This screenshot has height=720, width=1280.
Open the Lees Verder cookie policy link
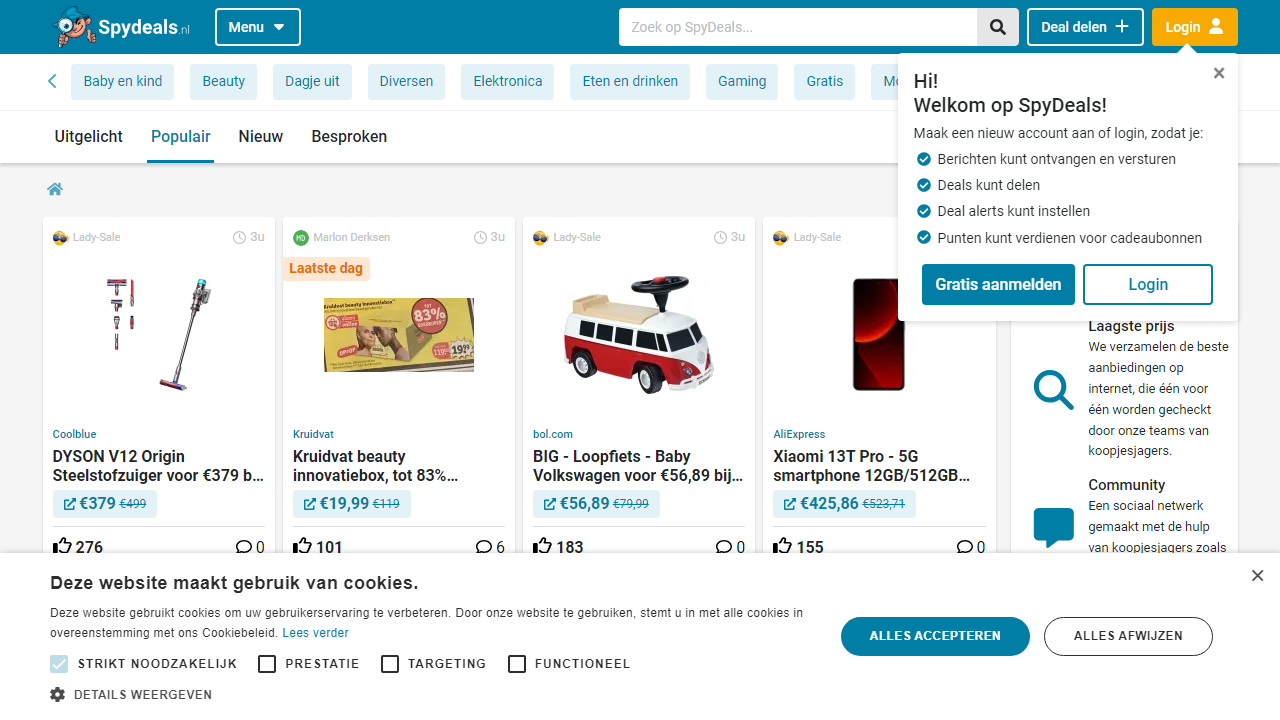click(x=315, y=632)
